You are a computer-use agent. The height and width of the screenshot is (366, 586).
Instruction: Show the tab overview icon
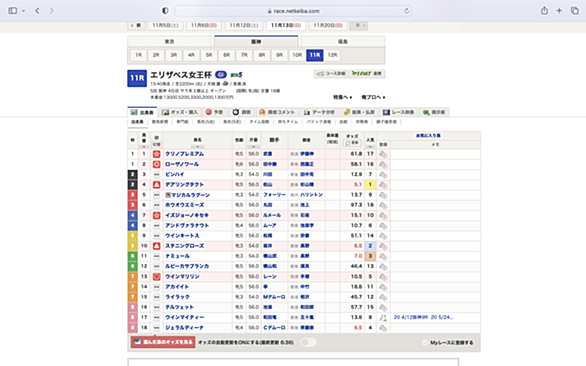(574, 10)
